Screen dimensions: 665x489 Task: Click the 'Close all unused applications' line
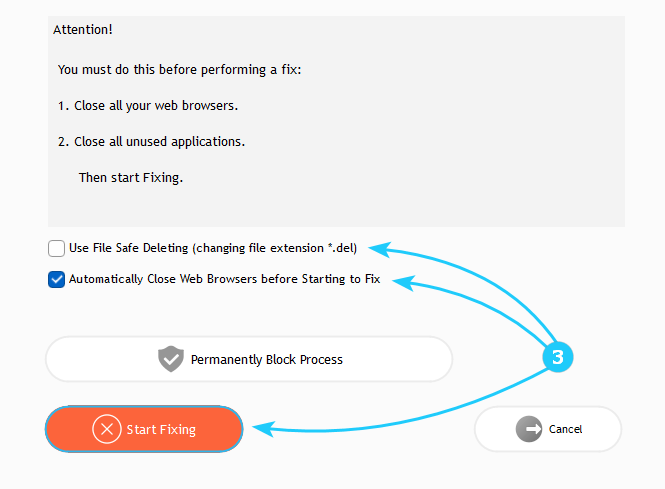[159, 141]
